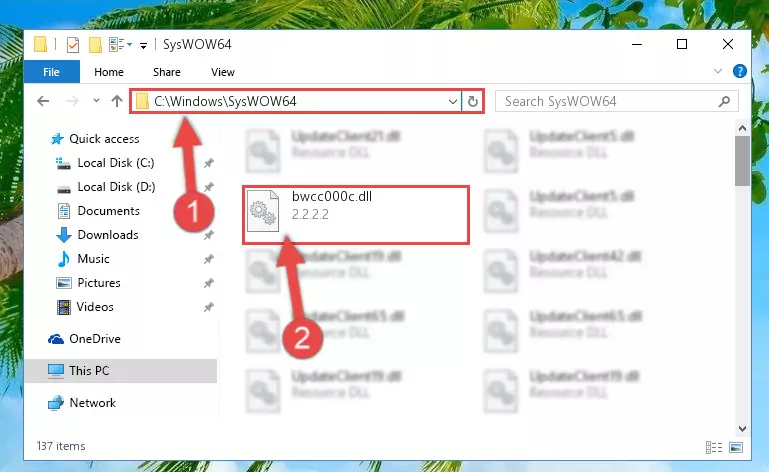The width and height of the screenshot is (769, 472).
Task: Click the New folder icon in the title bar
Action: [95, 45]
